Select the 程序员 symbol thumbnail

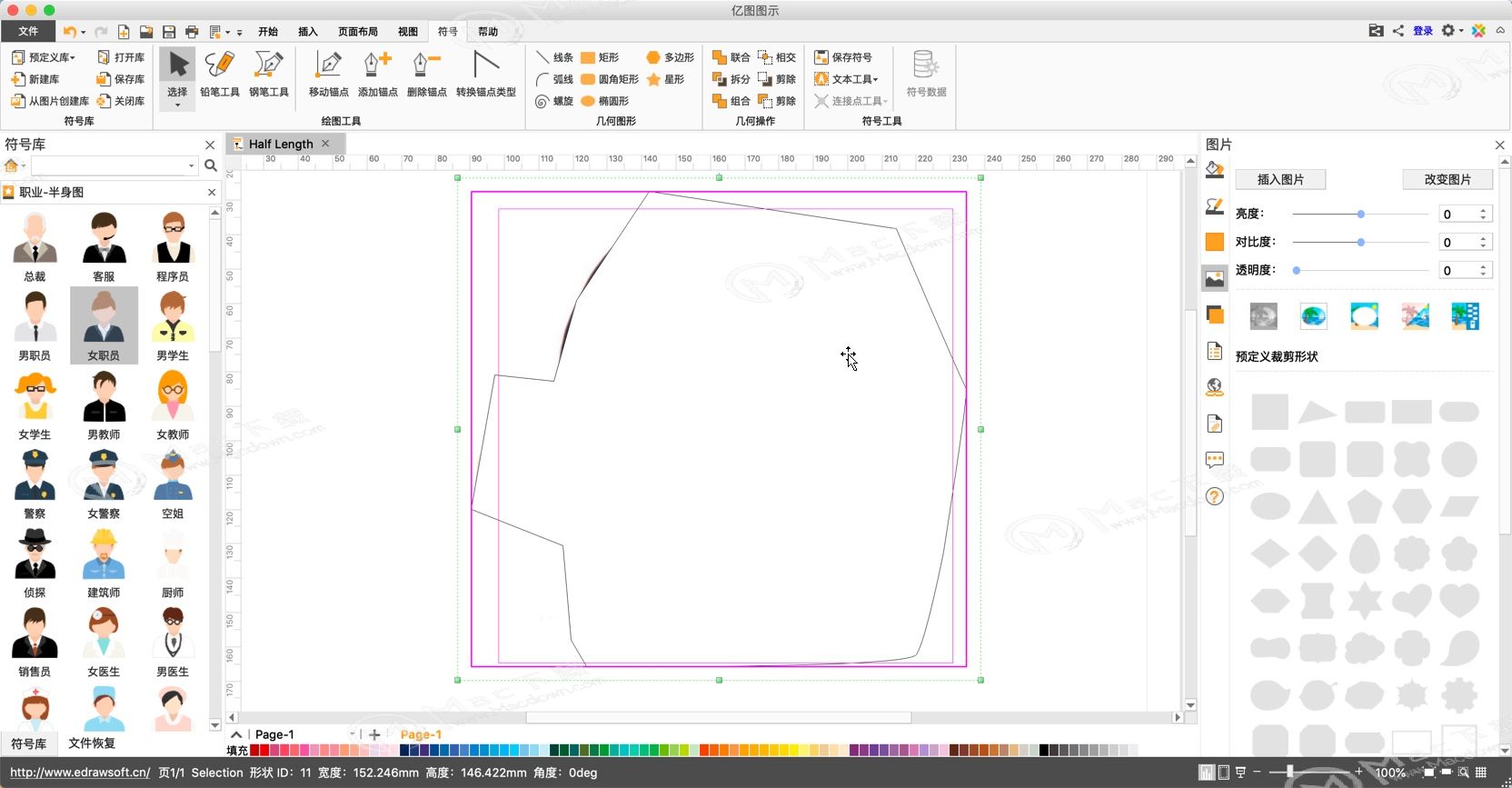pyautogui.click(x=173, y=246)
